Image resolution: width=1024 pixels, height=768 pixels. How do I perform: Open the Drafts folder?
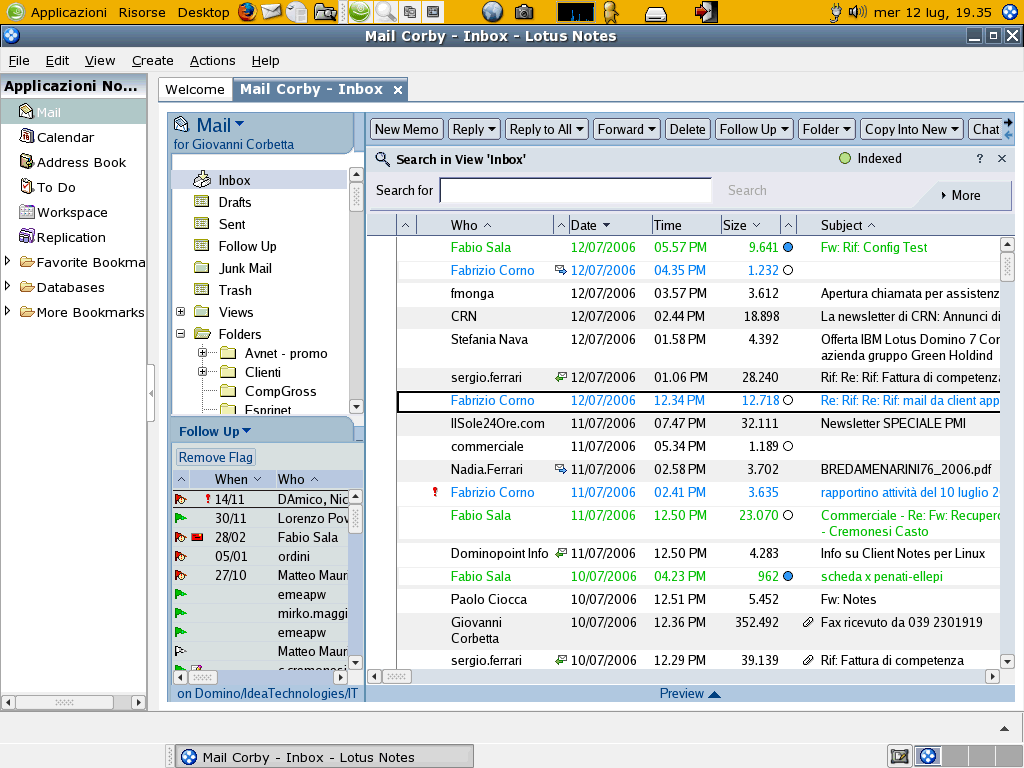tap(223, 202)
